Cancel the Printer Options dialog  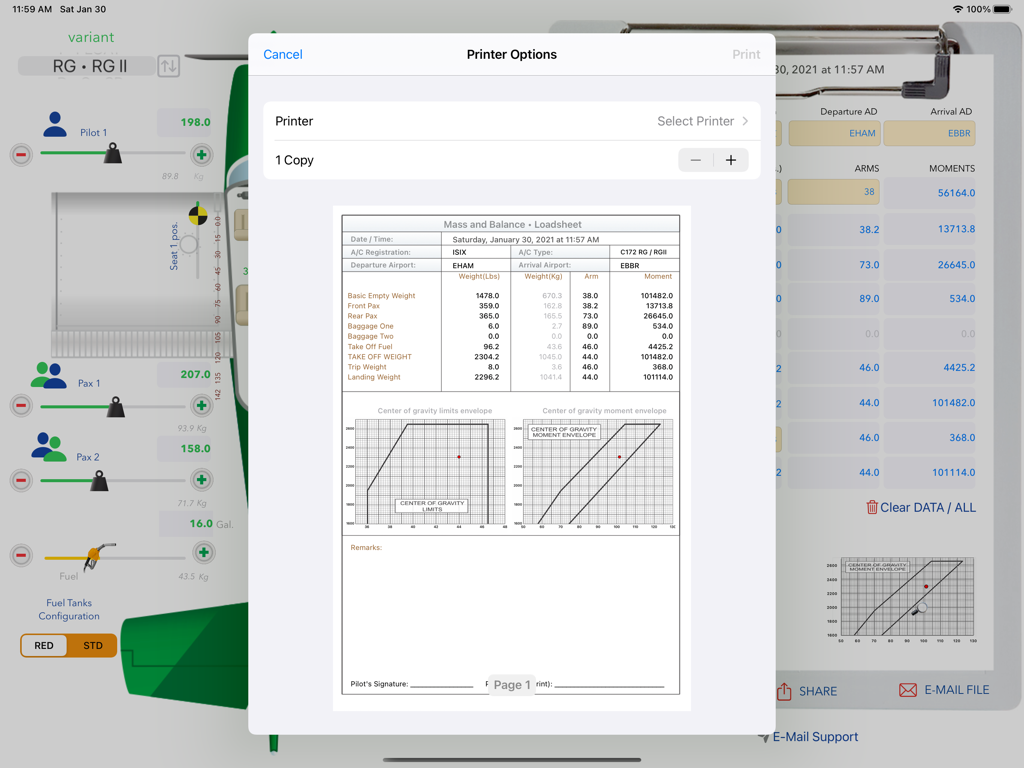point(282,54)
